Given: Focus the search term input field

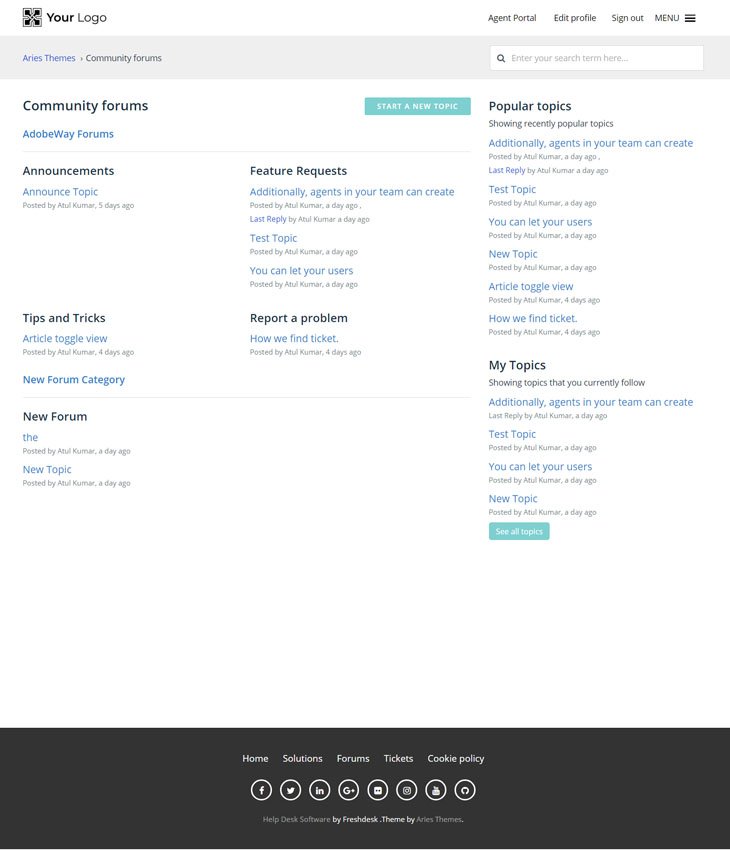Looking at the screenshot, I should click(x=603, y=58).
